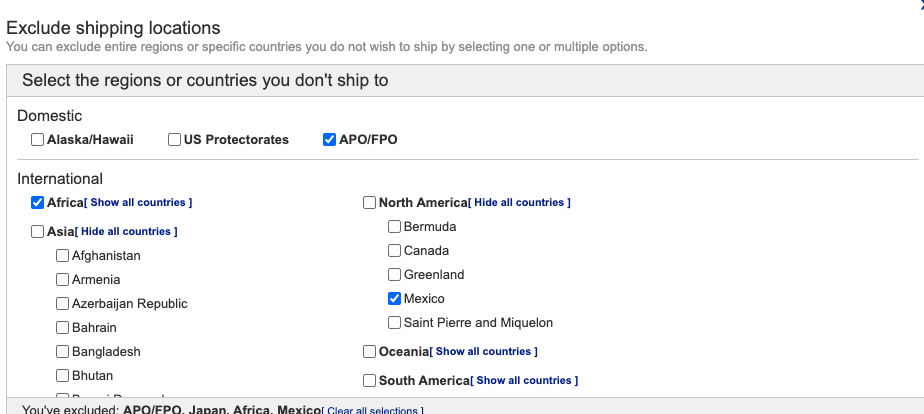Collapse the North America country list
924x414 pixels.
click(x=521, y=203)
